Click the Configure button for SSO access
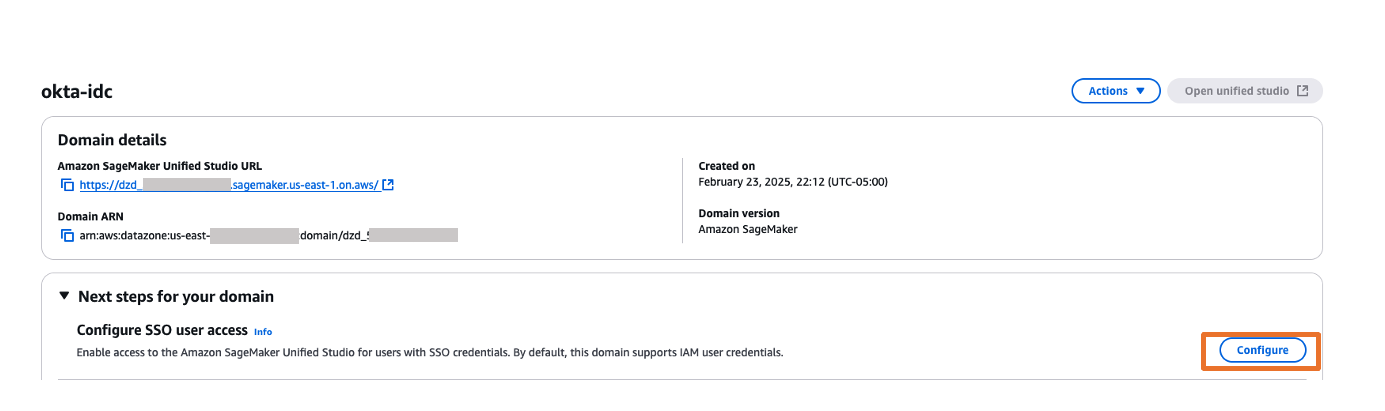This screenshot has width=1385, height=411. pyautogui.click(x=1262, y=350)
